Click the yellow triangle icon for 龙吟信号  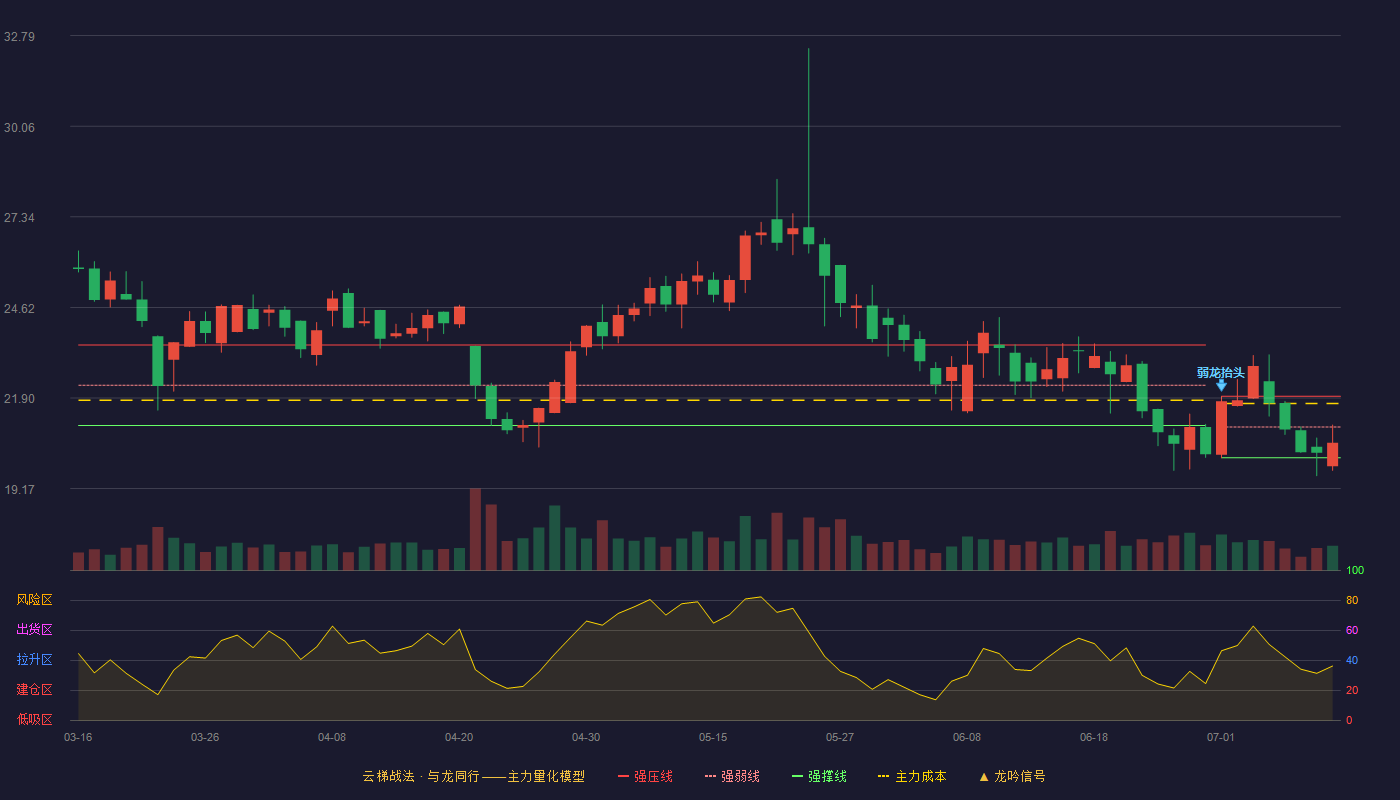(984, 776)
